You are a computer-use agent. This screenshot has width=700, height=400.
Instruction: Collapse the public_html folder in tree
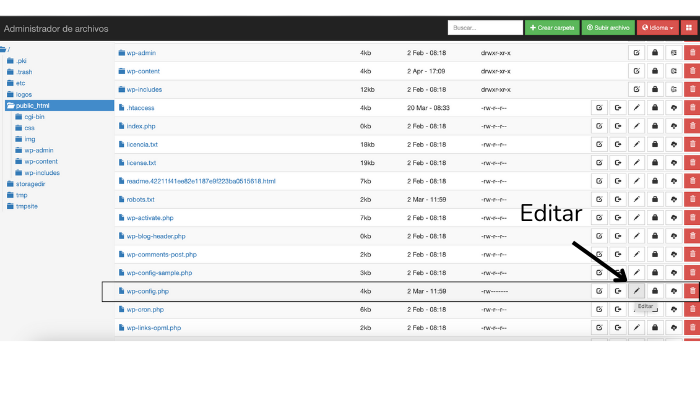(10, 105)
